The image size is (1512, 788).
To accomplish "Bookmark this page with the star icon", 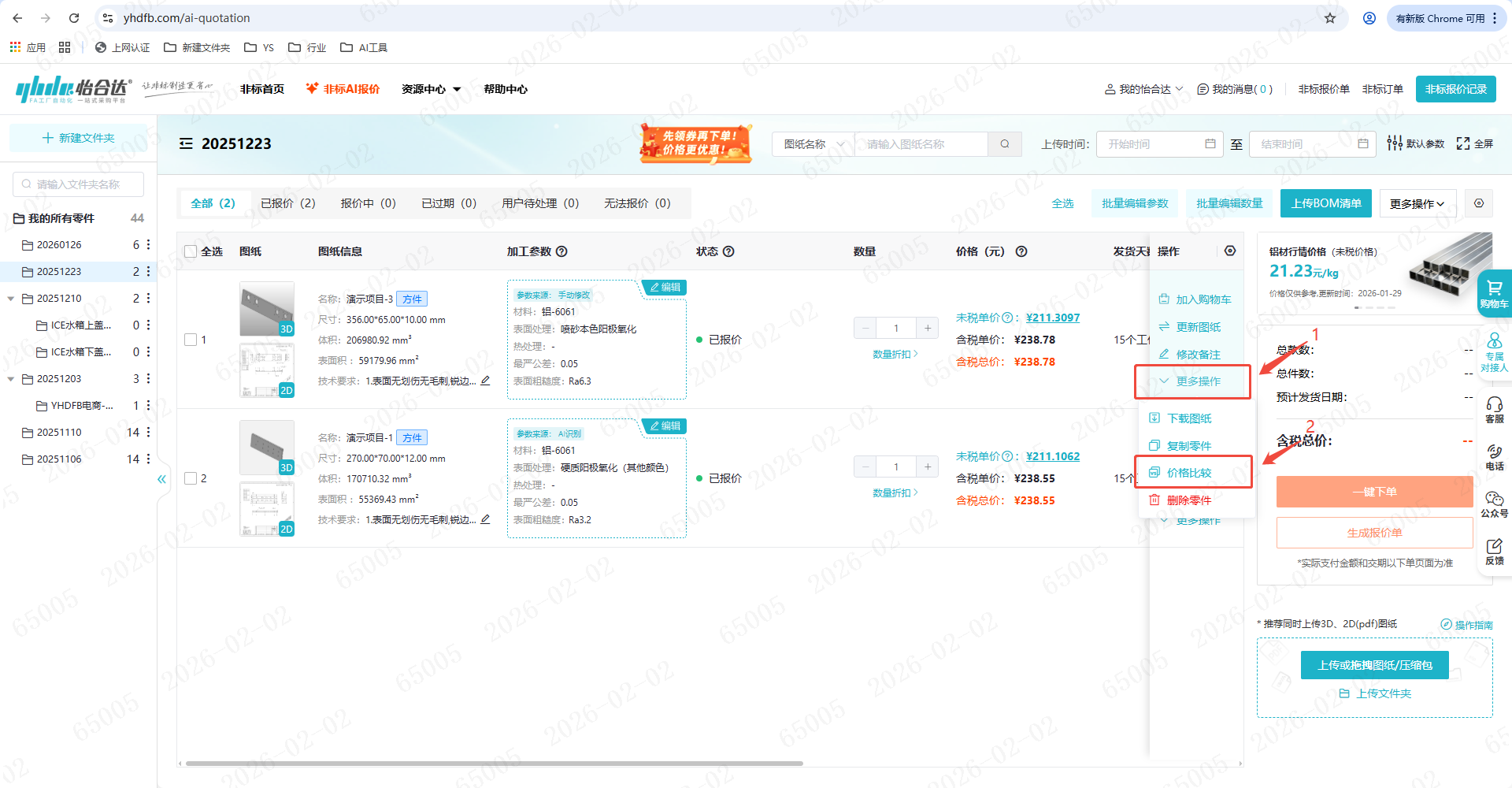I will pyautogui.click(x=1330, y=18).
